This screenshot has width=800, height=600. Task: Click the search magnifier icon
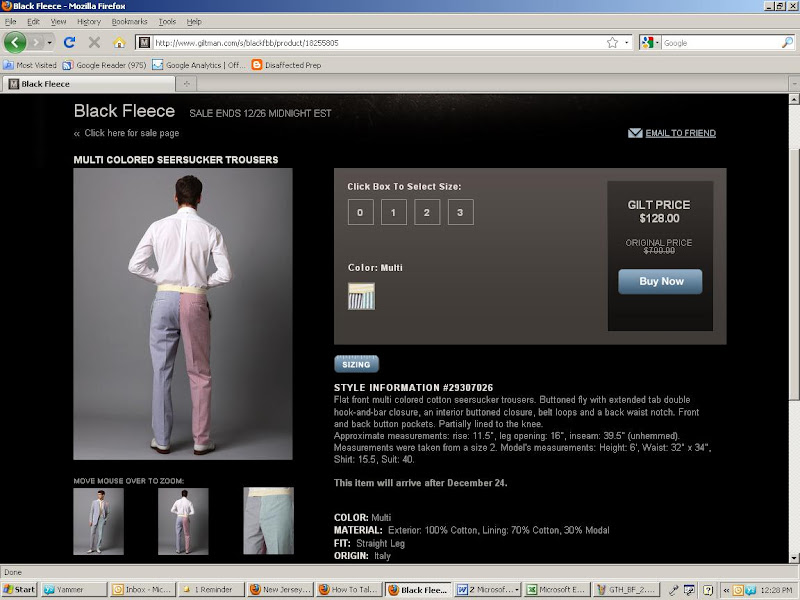787,43
